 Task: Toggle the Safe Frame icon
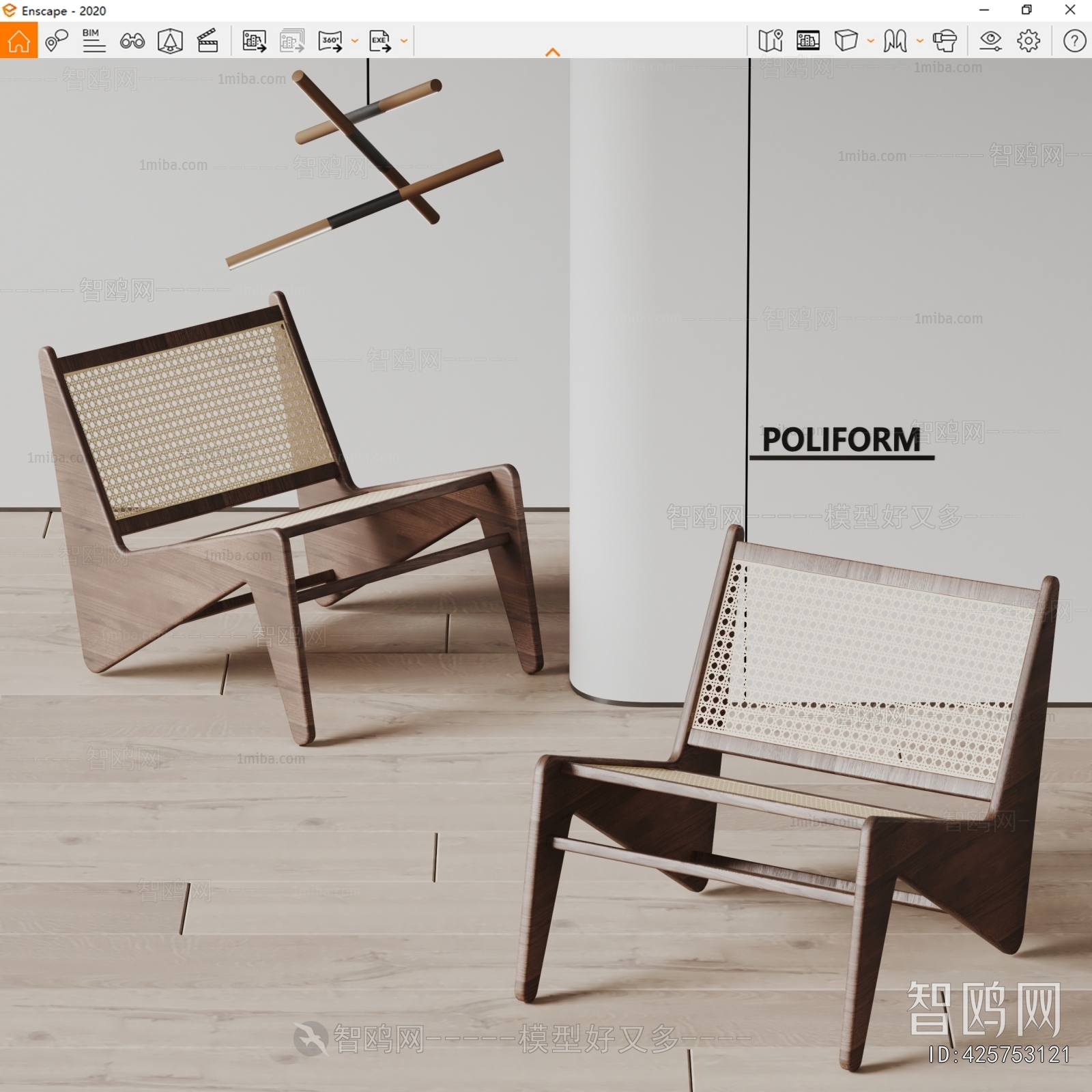click(170, 41)
